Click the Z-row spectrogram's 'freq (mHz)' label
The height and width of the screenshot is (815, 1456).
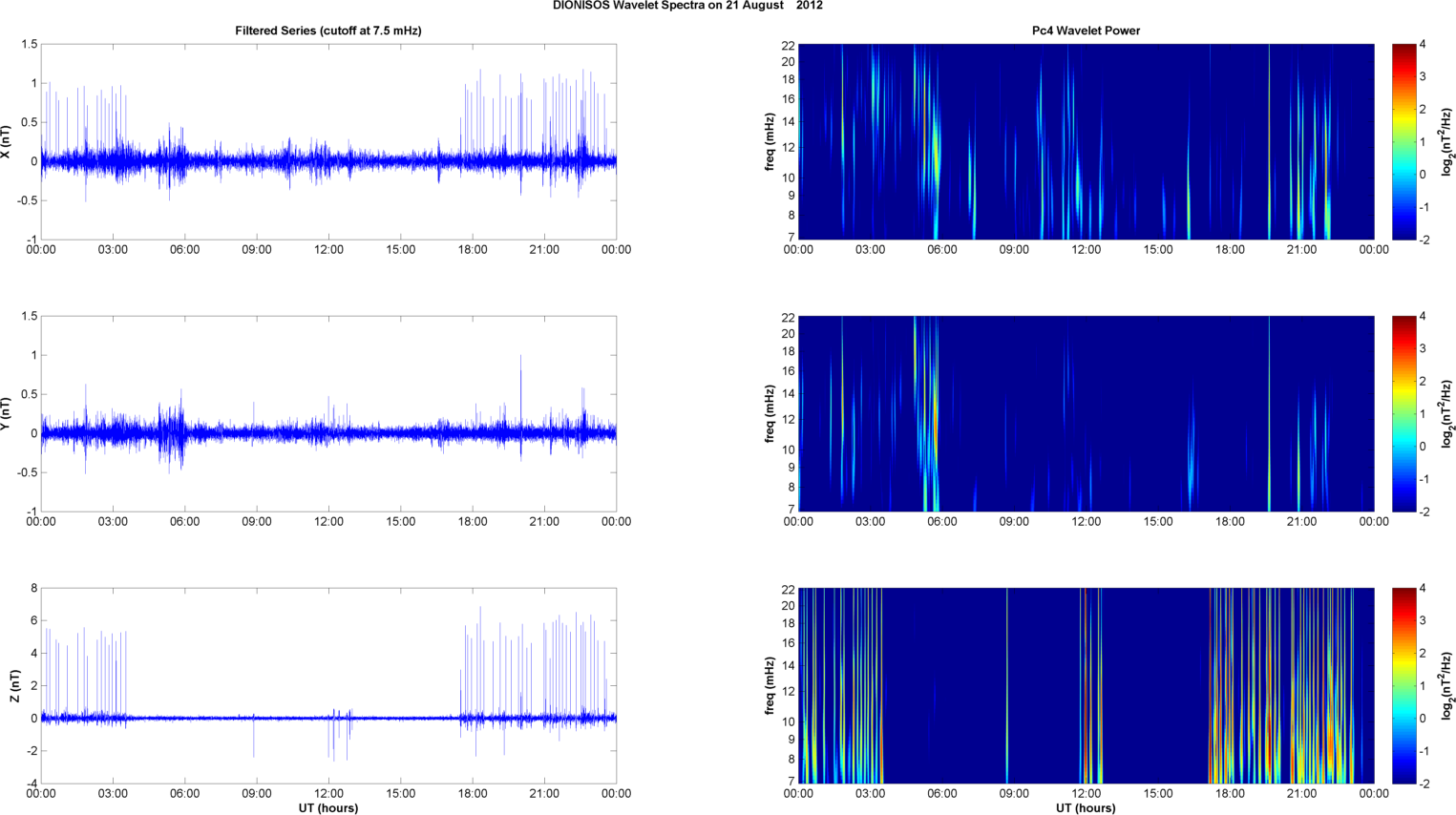click(x=770, y=686)
